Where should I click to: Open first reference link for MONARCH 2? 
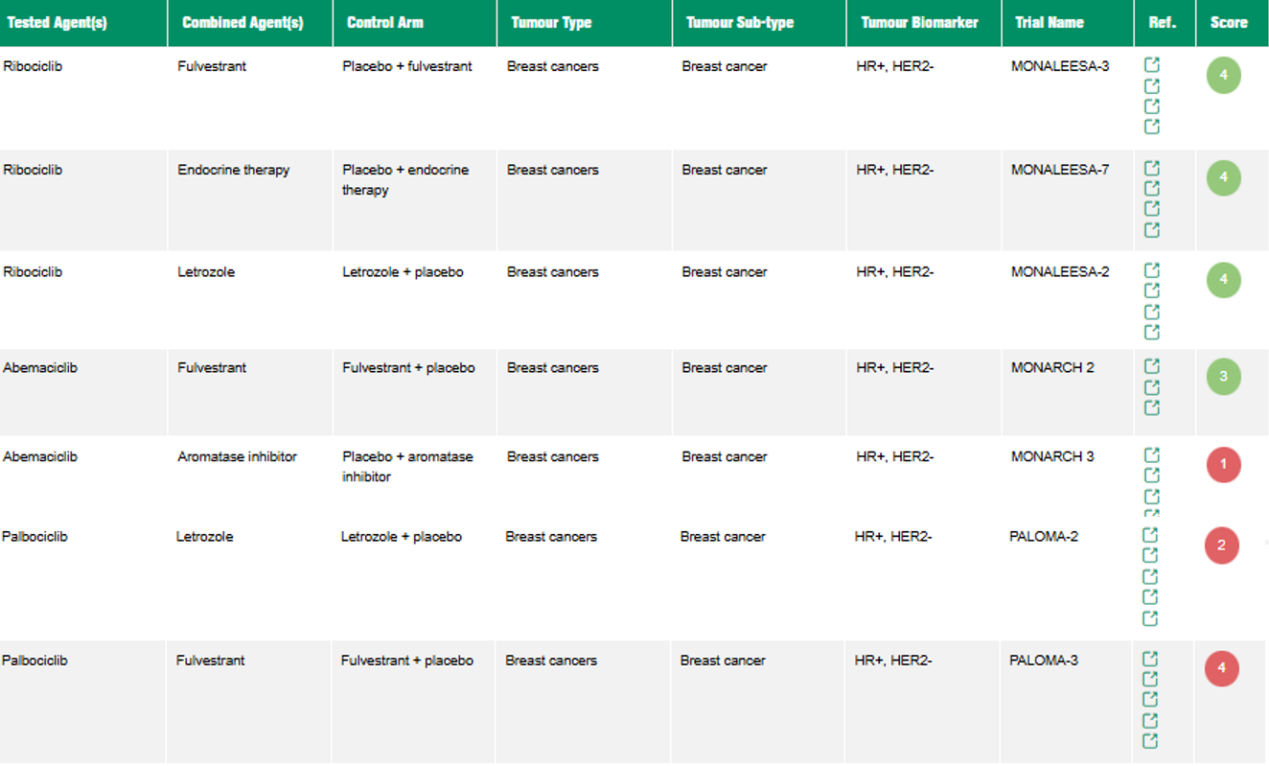[x=1152, y=366]
